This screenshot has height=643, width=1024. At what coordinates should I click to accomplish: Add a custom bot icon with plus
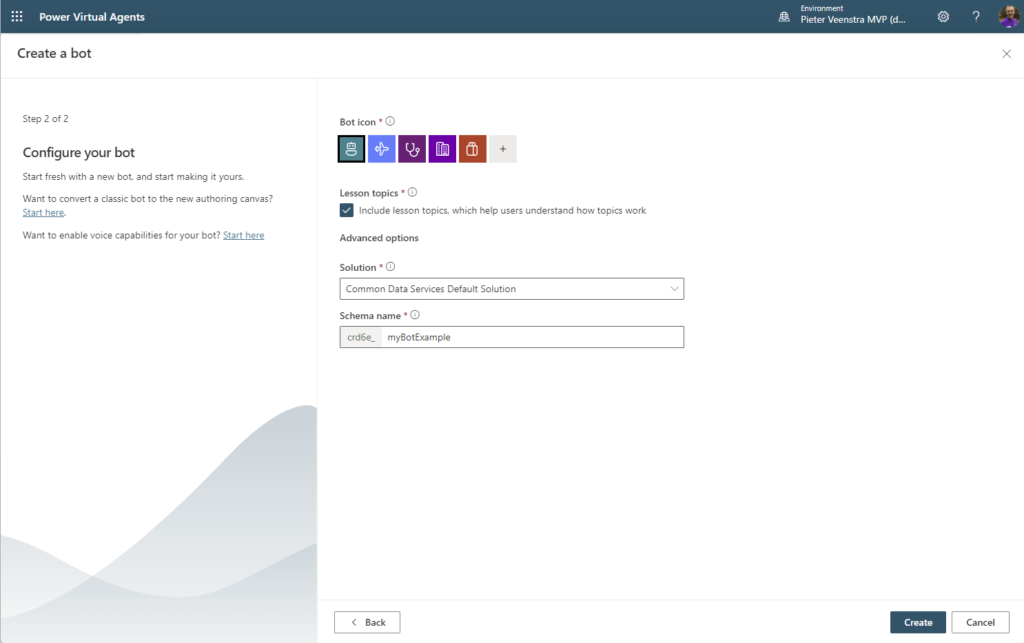pos(503,149)
